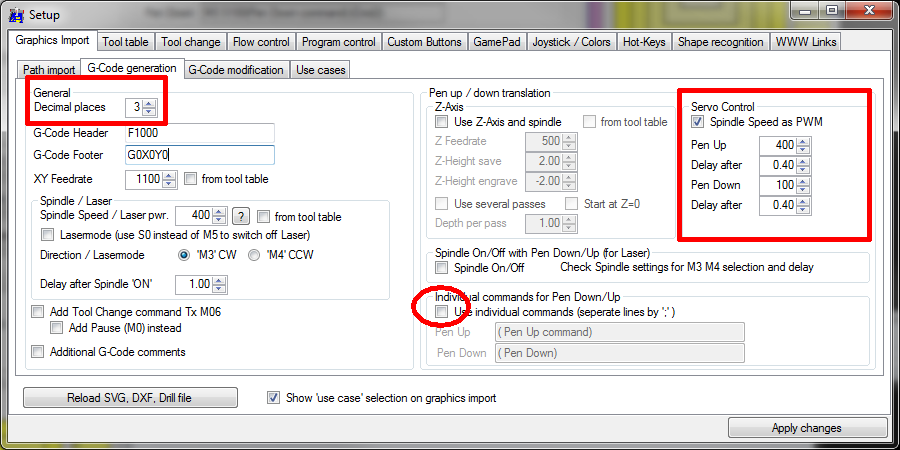Click Reload SVG, DXF, Drill file button
Screen dimensions: 900x450
pyautogui.click(x=130, y=398)
